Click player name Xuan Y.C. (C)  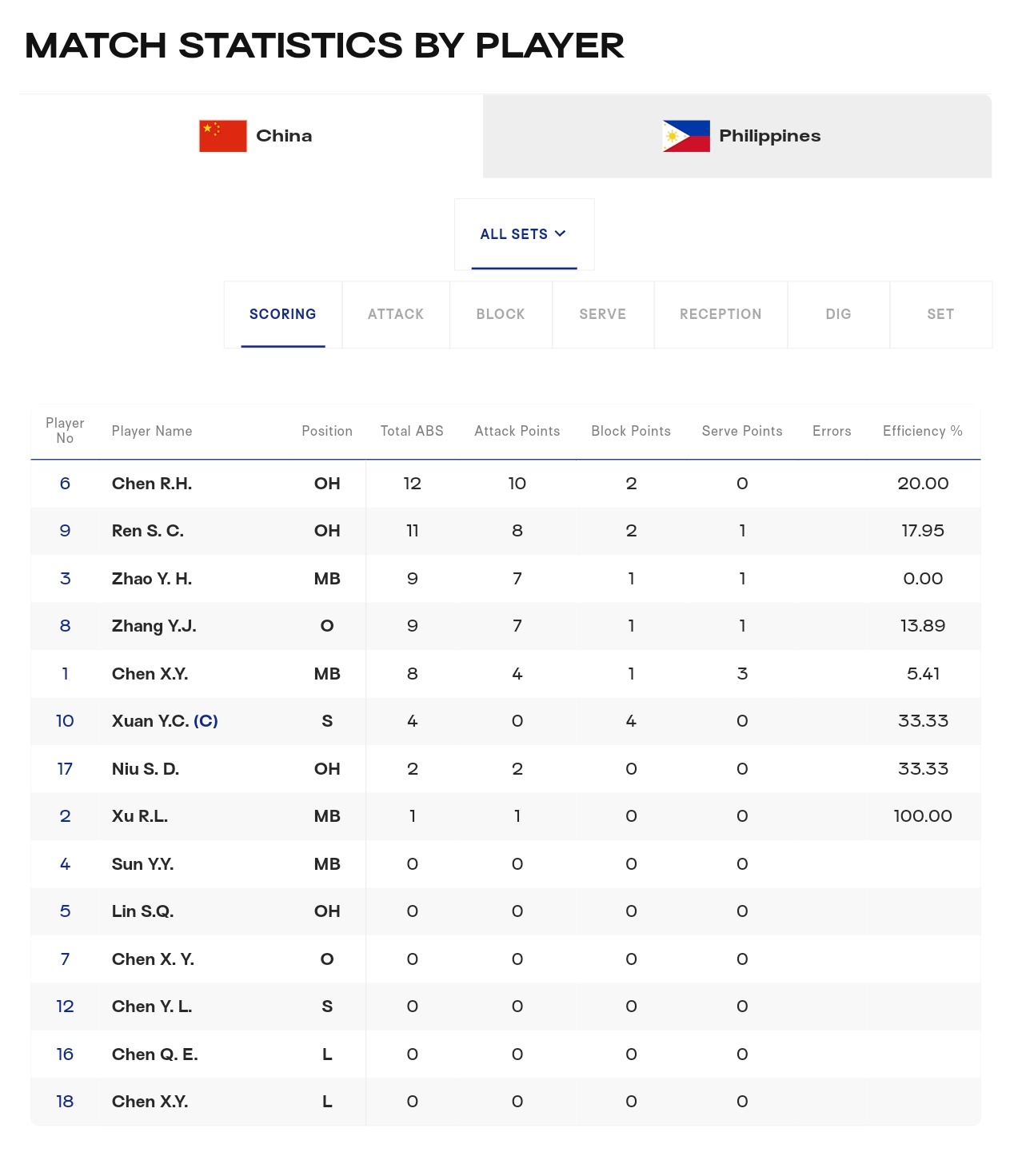[x=165, y=721]
